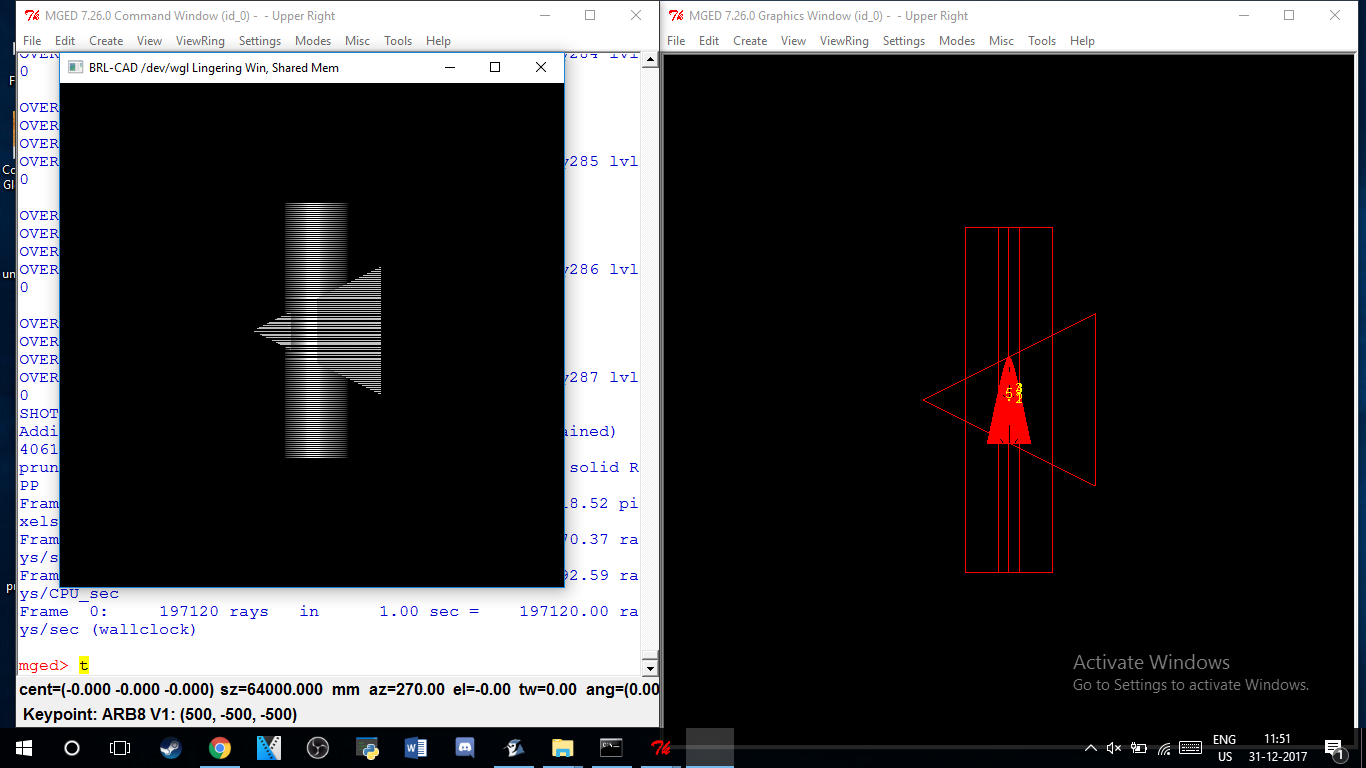The image size is (1366, 768).
Task: Open Tools menu in Graphics Window
Action: coord(1042,41)
